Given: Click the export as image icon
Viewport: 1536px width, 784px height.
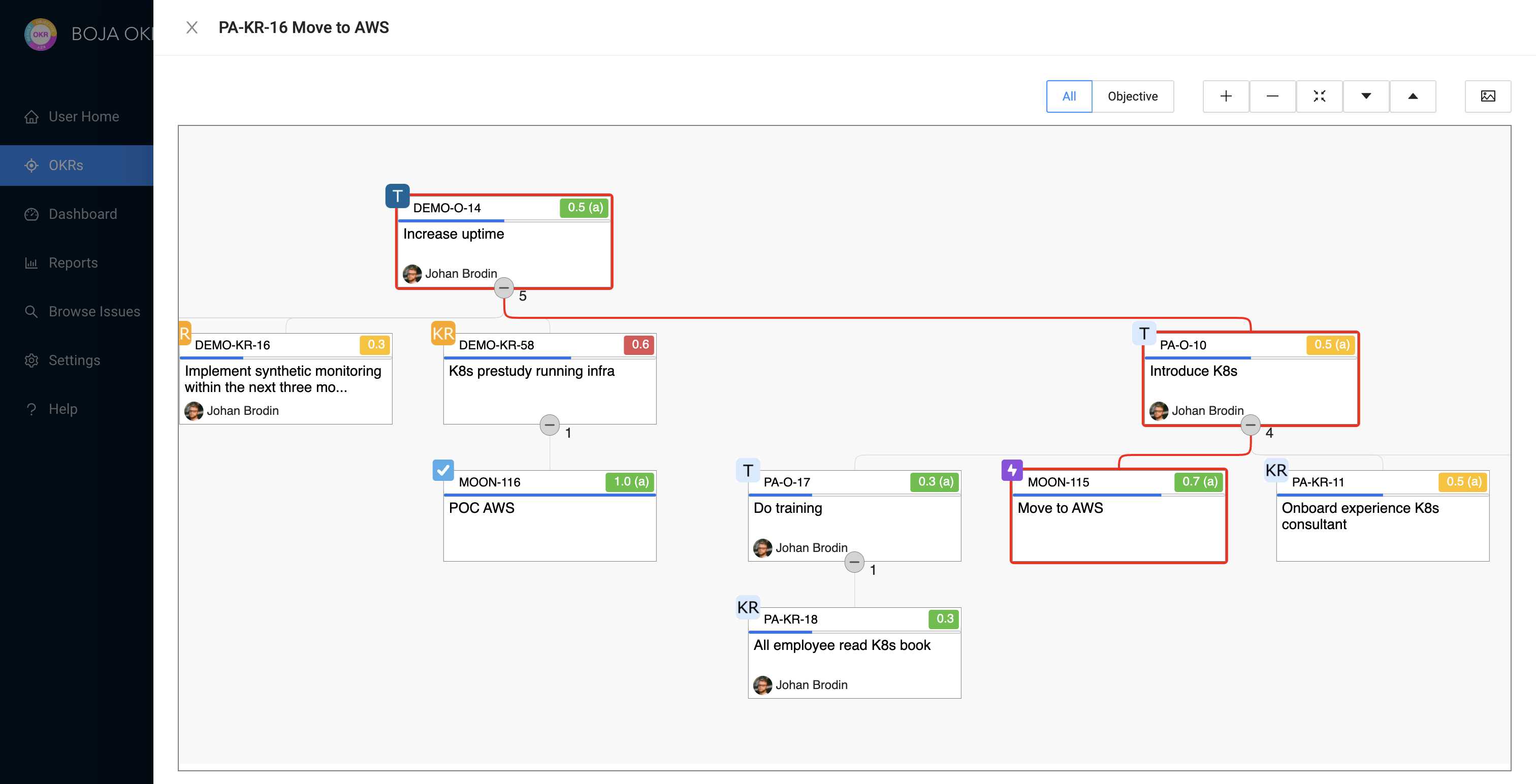Looking at the screenshot, I should click(x=1488, y=96).
